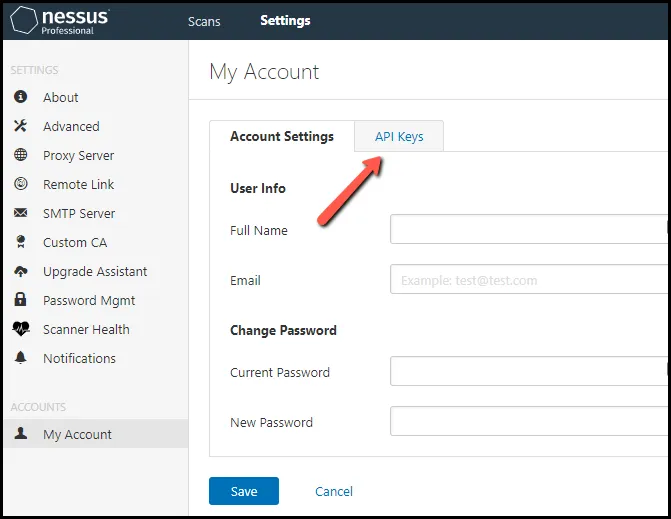Click the Email field label
The height and width of the screenshot is (519, 671).
[x=245, y=280]
